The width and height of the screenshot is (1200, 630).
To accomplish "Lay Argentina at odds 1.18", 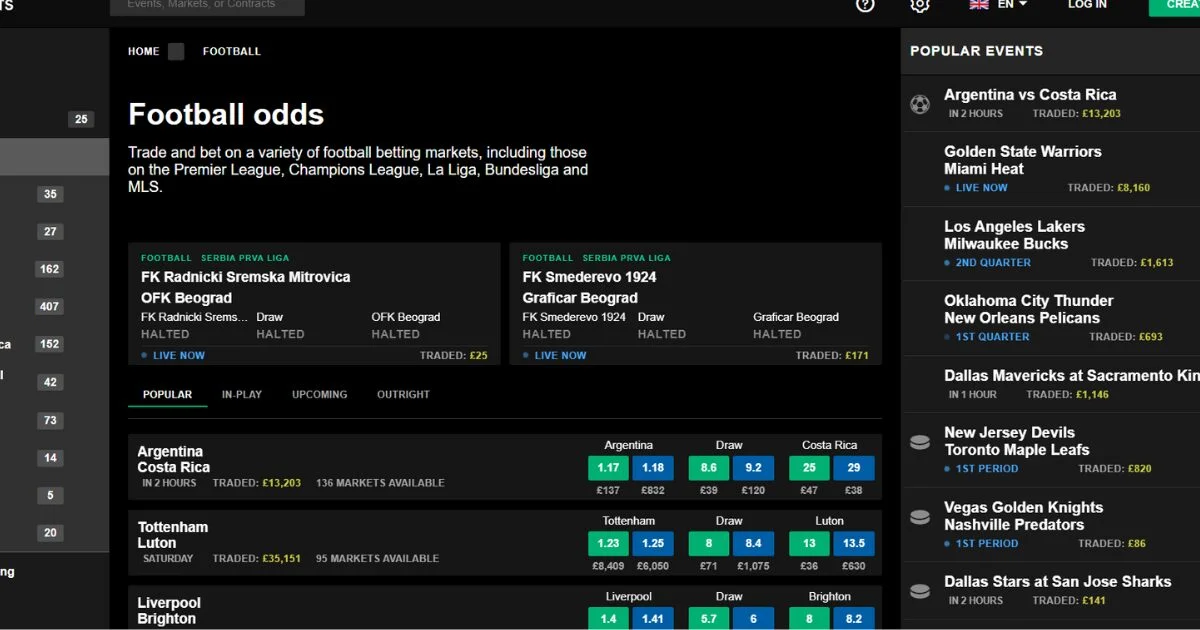I will pyautogui.click(x=653, y=468).
